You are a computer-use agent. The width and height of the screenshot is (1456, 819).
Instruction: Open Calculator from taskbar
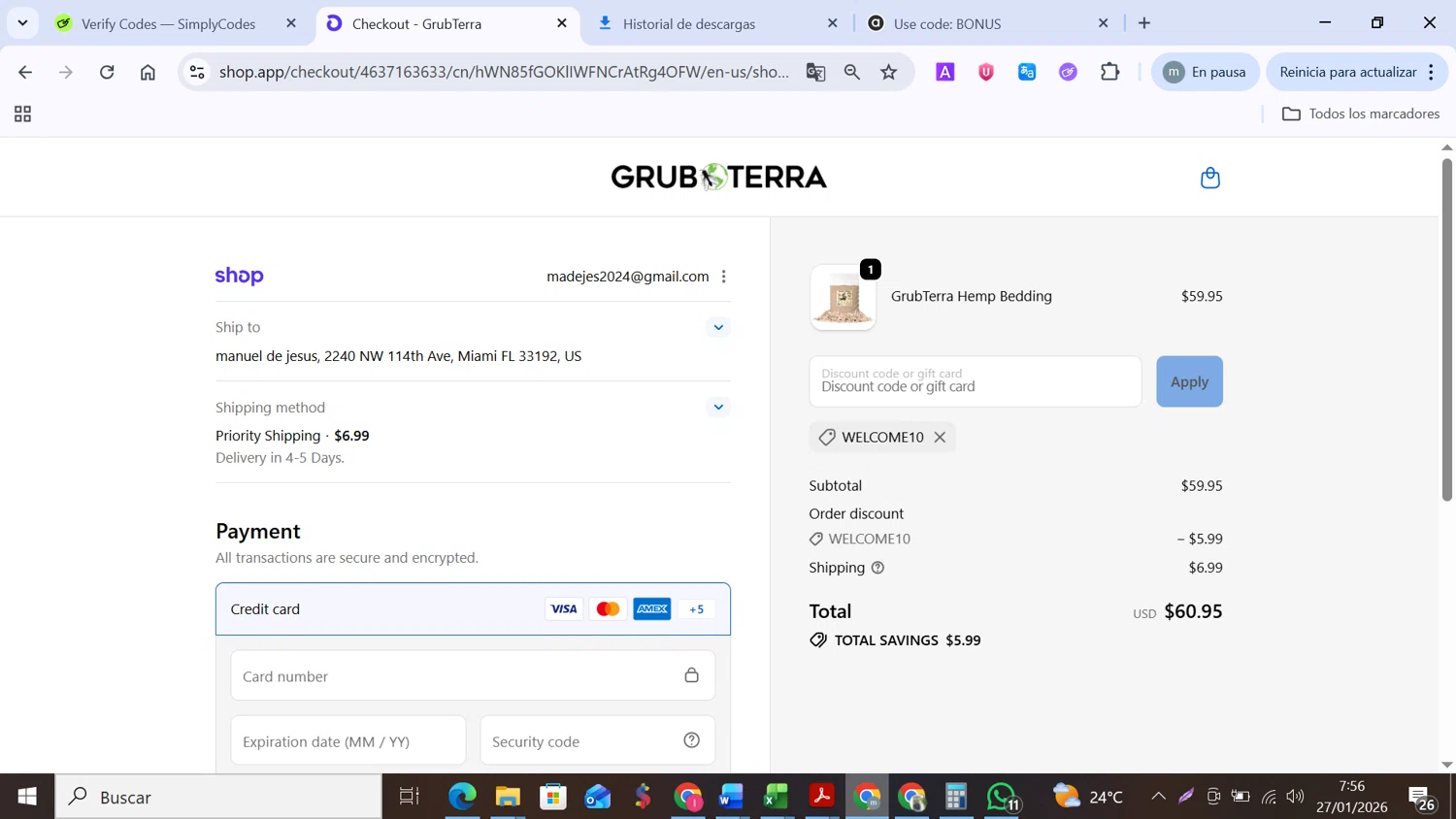tap(956, 797)
